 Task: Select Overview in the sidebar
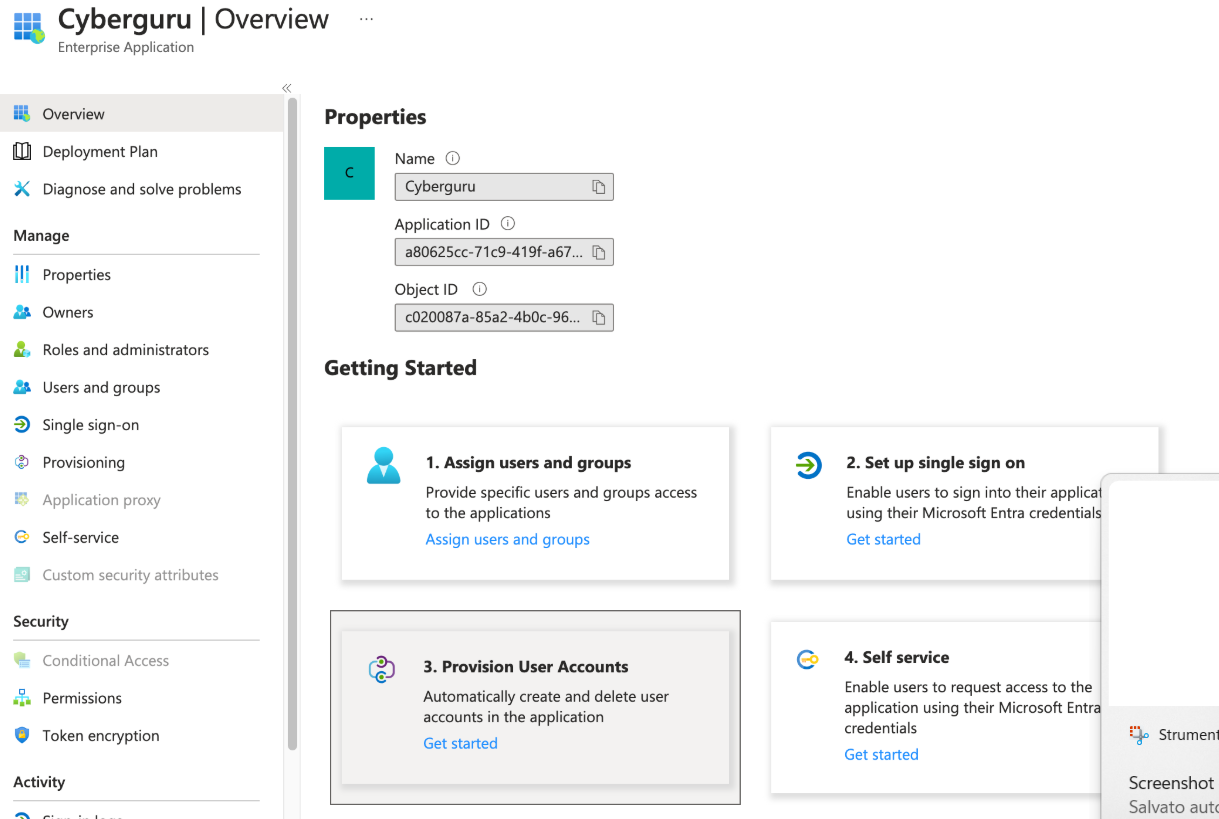coord(142,113)
